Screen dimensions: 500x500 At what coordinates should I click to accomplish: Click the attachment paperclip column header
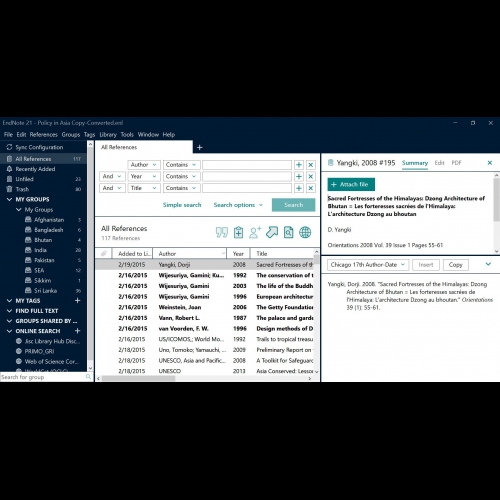tap(104, 254)
